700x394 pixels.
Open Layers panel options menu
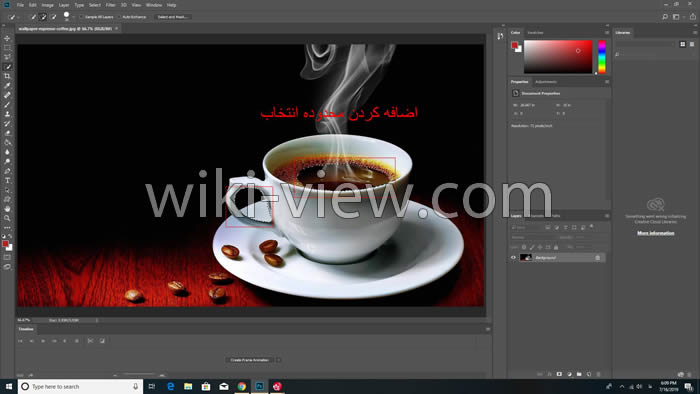[x=607, y=216]
